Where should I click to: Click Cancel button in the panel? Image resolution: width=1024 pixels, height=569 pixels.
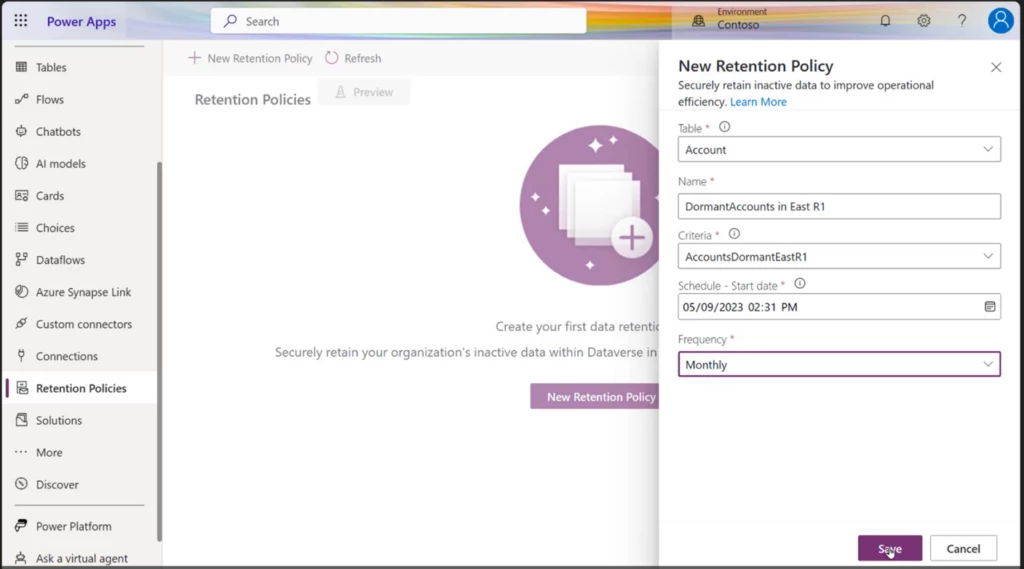point(963,548)
